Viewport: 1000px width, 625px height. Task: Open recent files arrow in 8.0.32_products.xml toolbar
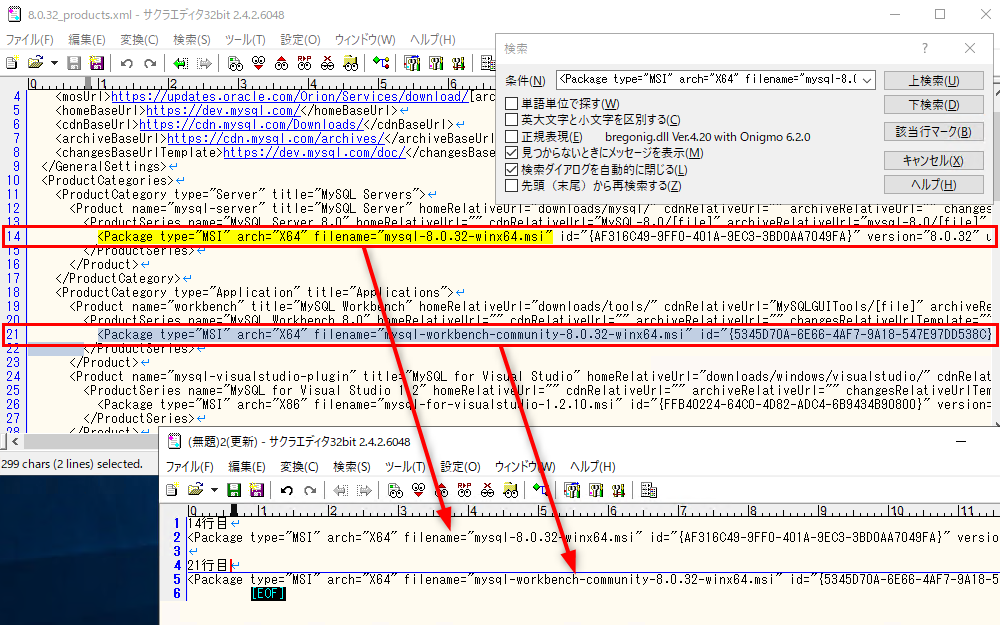pyautogui.click(x=54, y=62)
